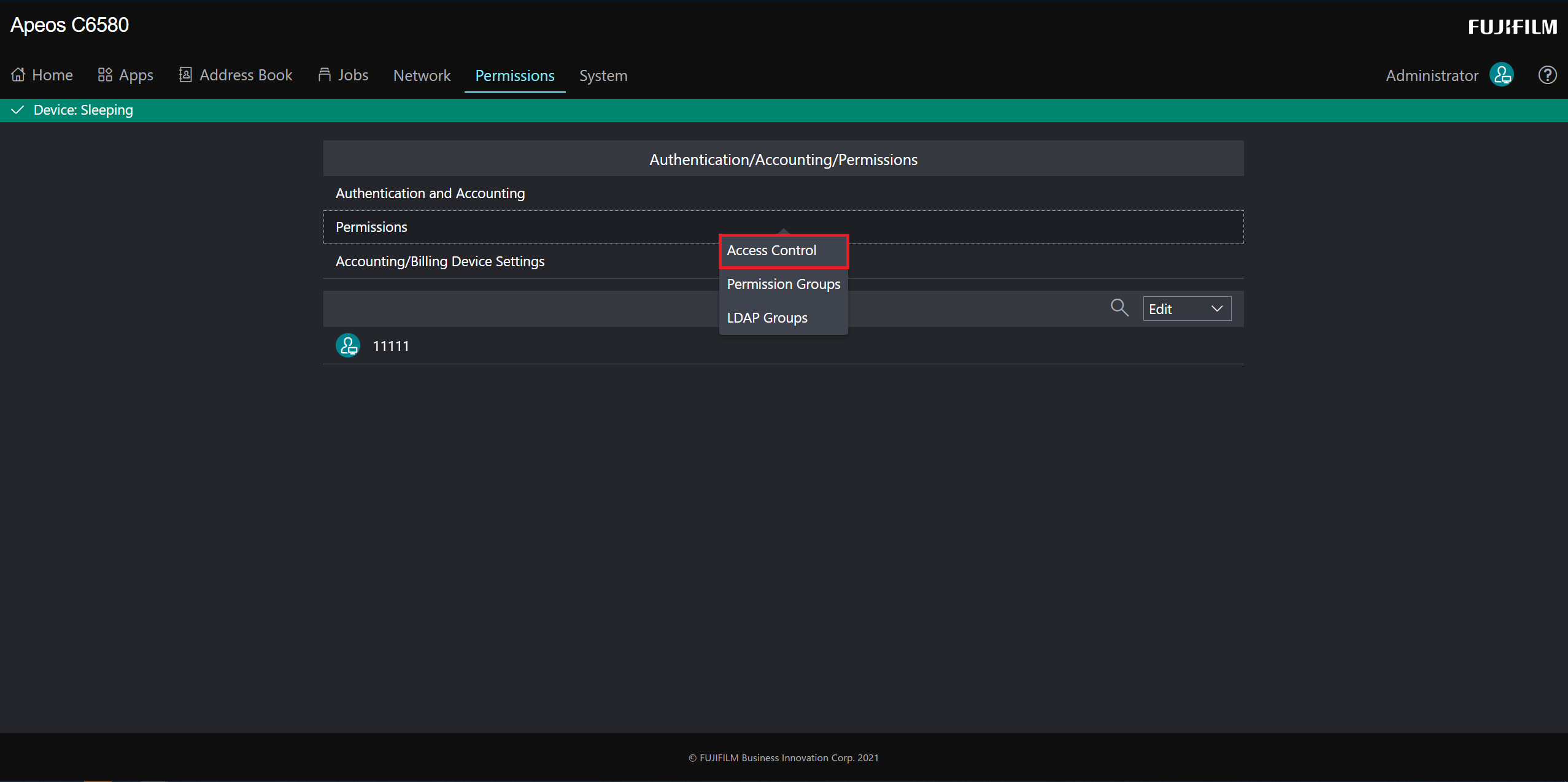Open the help question mark icon
The height and width of the screenshot is (782, 1568).
click(x=1547, y=75)
